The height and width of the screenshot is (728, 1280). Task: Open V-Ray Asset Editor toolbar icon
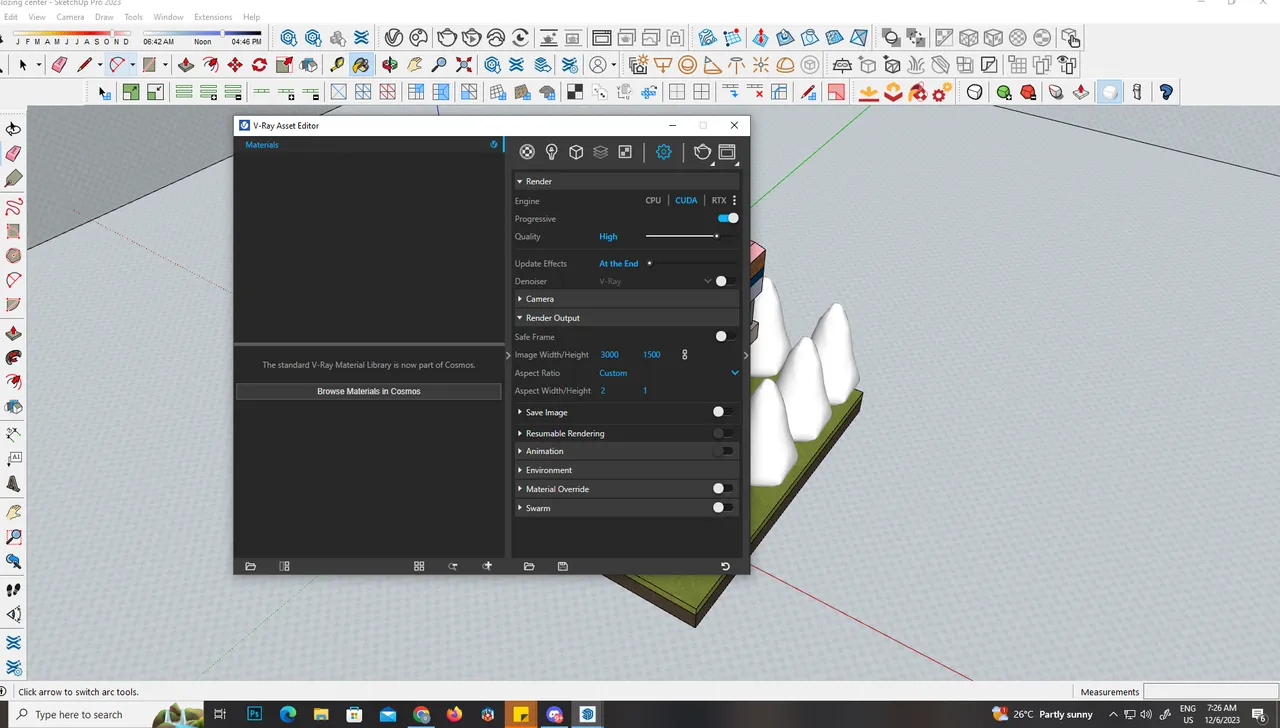coord(394,38)
